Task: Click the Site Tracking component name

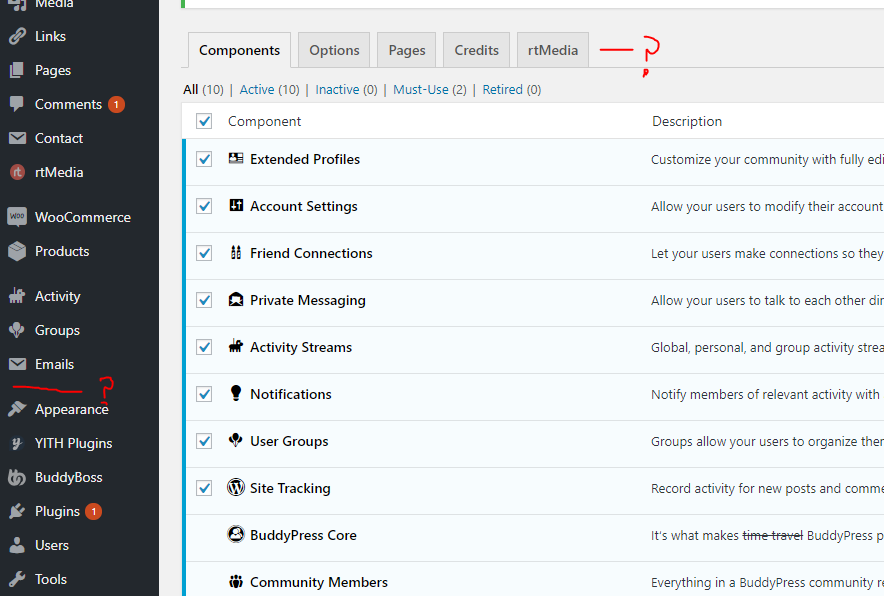Action: pos(290,488)
